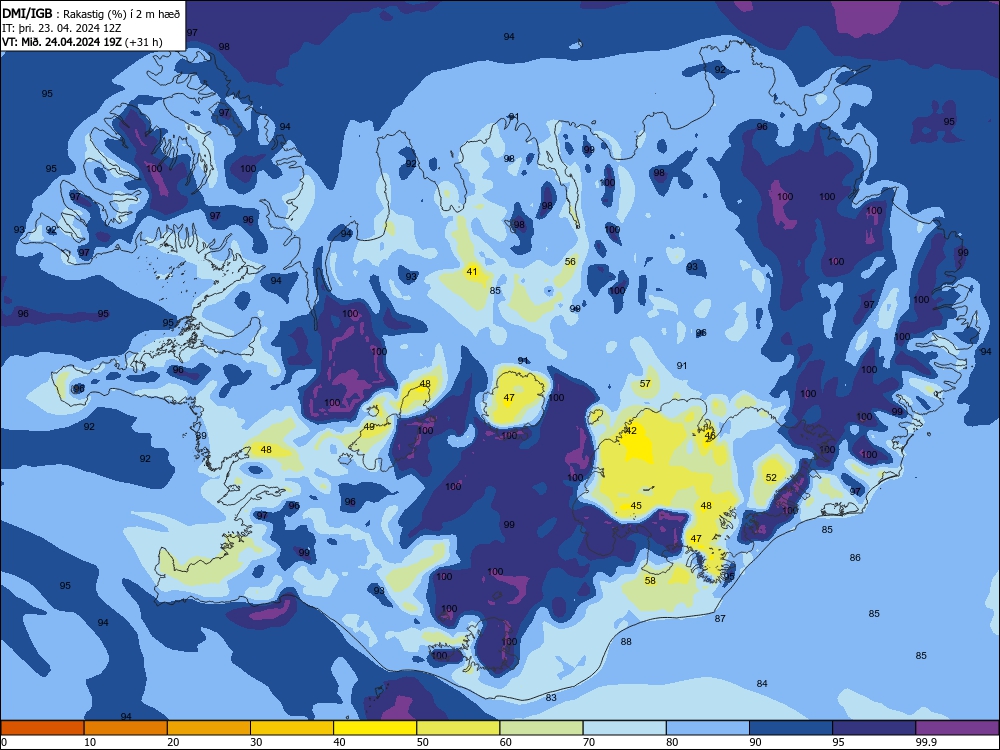
Task: Click the '52' humidity value label
Action: point(771,478)
